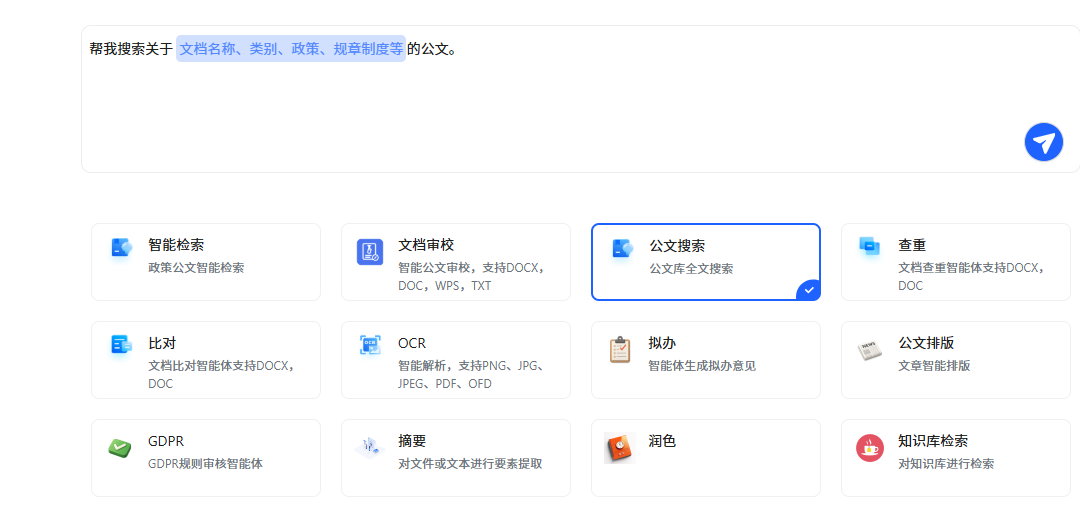Click the 公文排版 newspaper icon
Image resolution: width=1080 pixels, height=505 pixels.
coord(869,350)
